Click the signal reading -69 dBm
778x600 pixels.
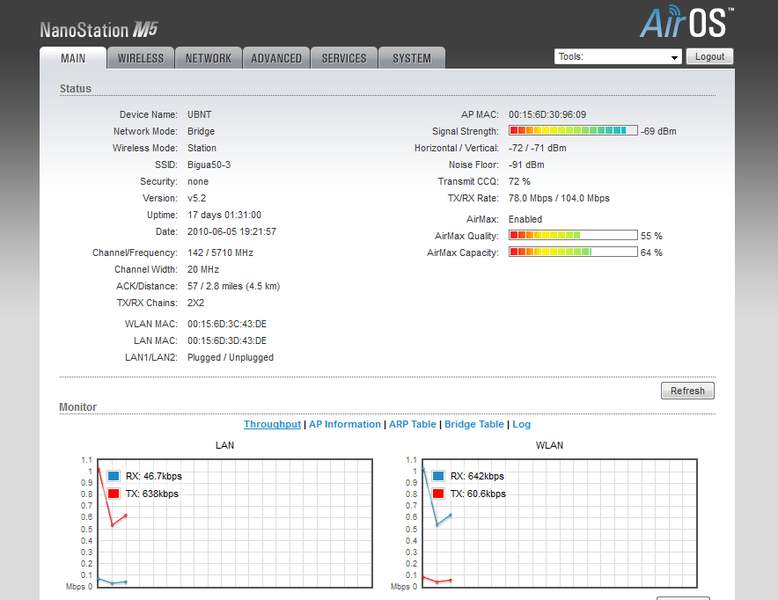pos(658,132)
